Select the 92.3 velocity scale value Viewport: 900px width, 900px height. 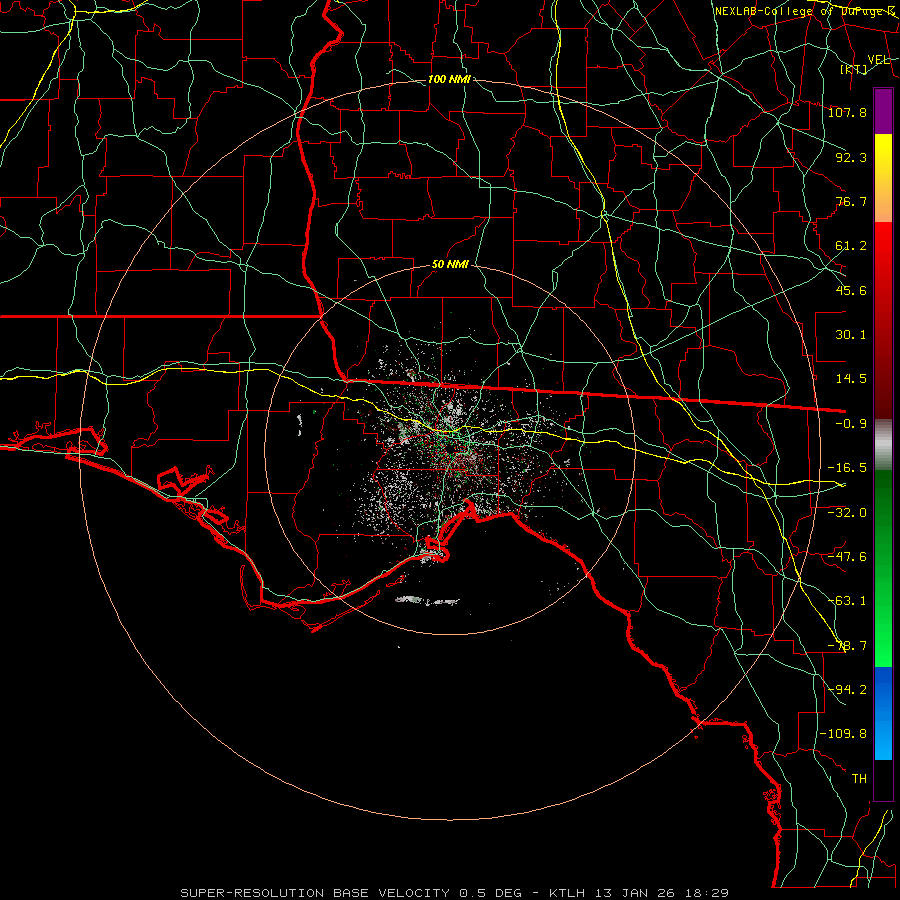click(x=851, y=157)
